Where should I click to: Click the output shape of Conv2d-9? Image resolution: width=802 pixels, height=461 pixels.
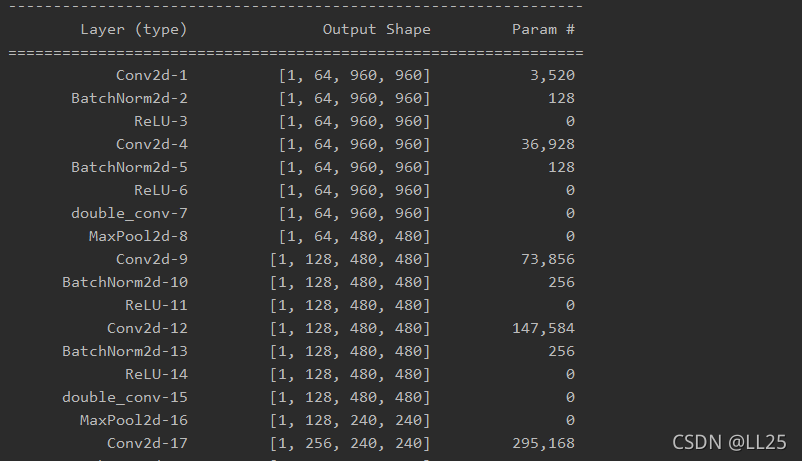(x=350, y=260)
